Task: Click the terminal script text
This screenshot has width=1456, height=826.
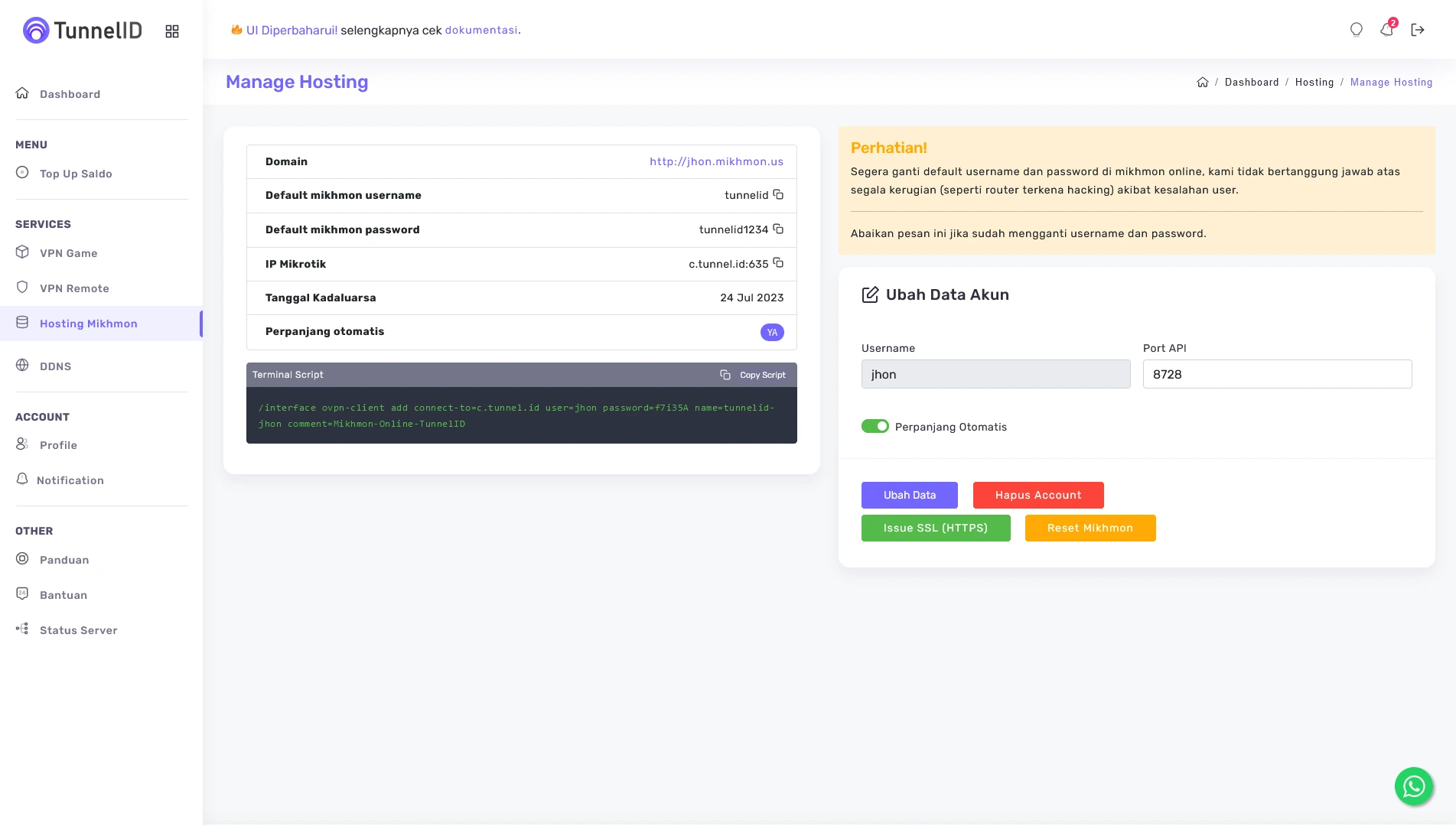Action: click(516, 415)
